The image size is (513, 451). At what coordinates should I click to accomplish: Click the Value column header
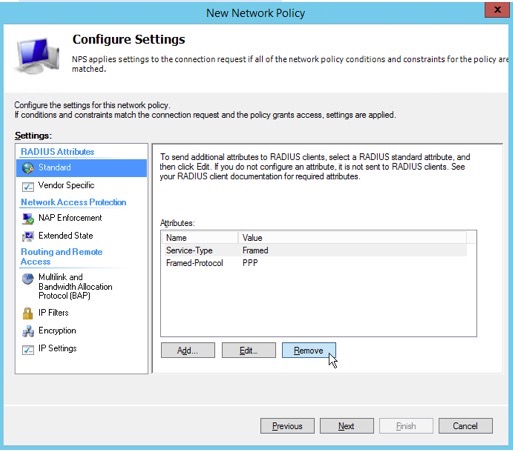352,238
